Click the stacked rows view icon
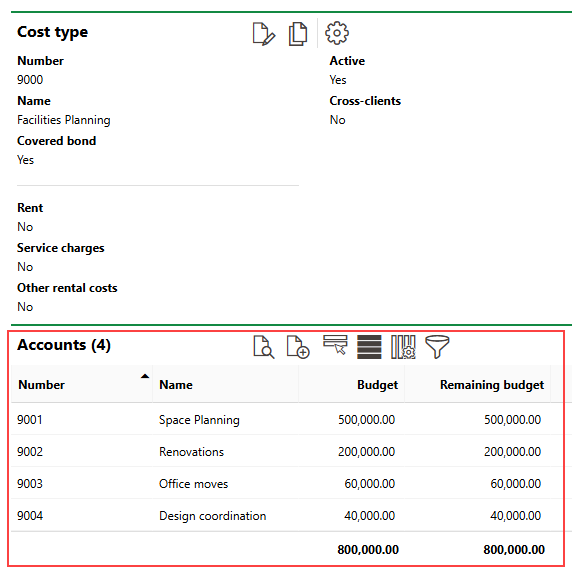The width and height of the screenshot is (572, 571). (369, 347)
